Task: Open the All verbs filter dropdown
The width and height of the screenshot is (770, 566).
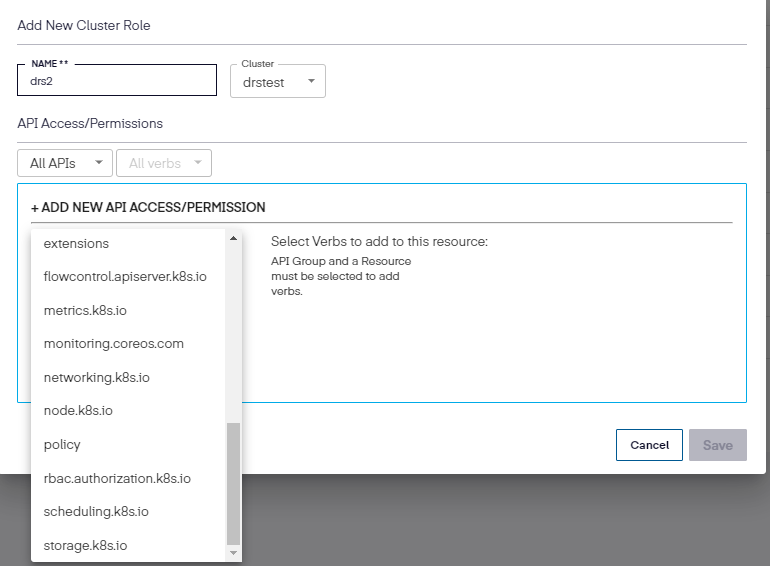Action: [x=164, y=163]
